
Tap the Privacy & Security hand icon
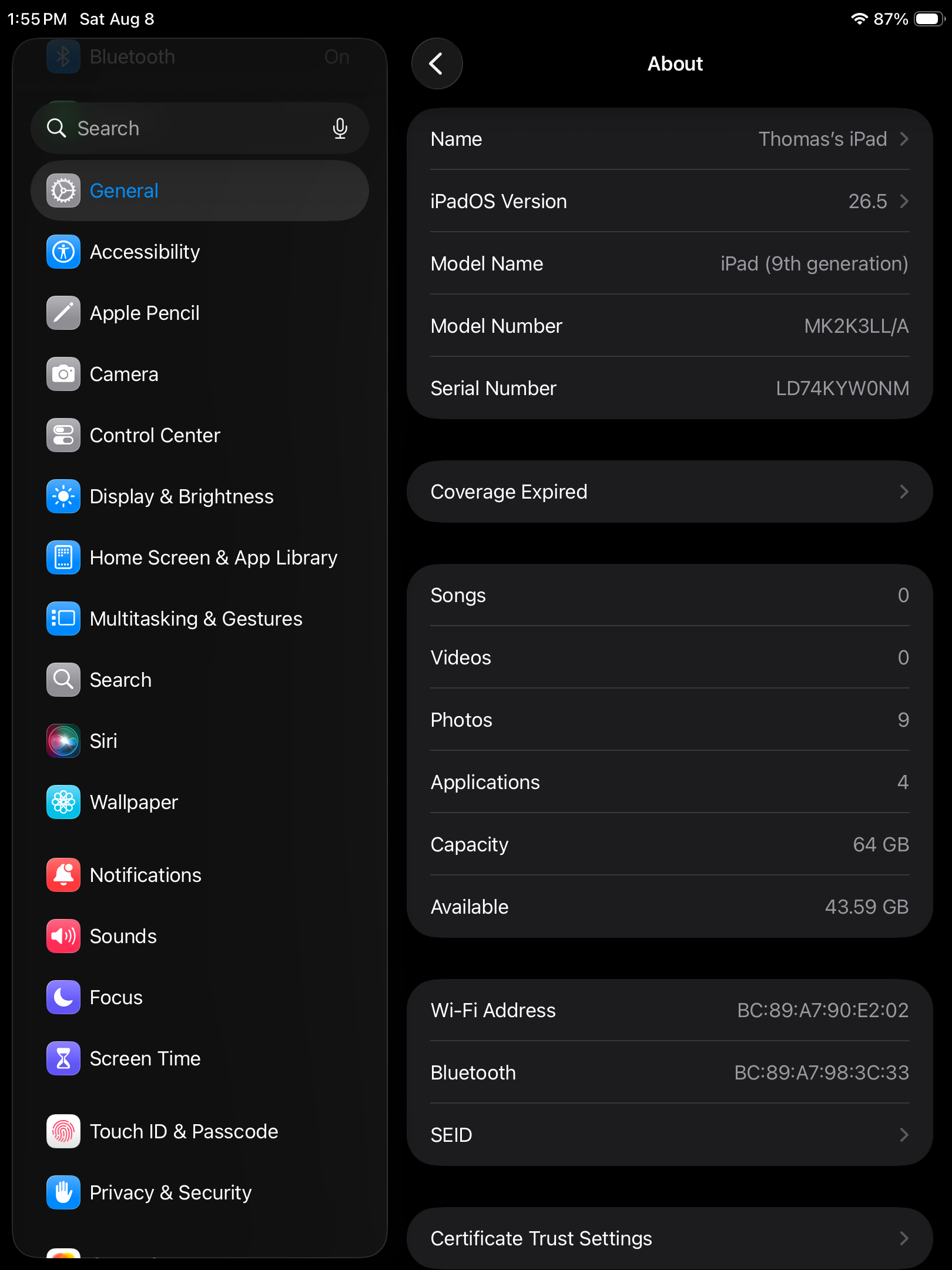tap(63, 1192)
